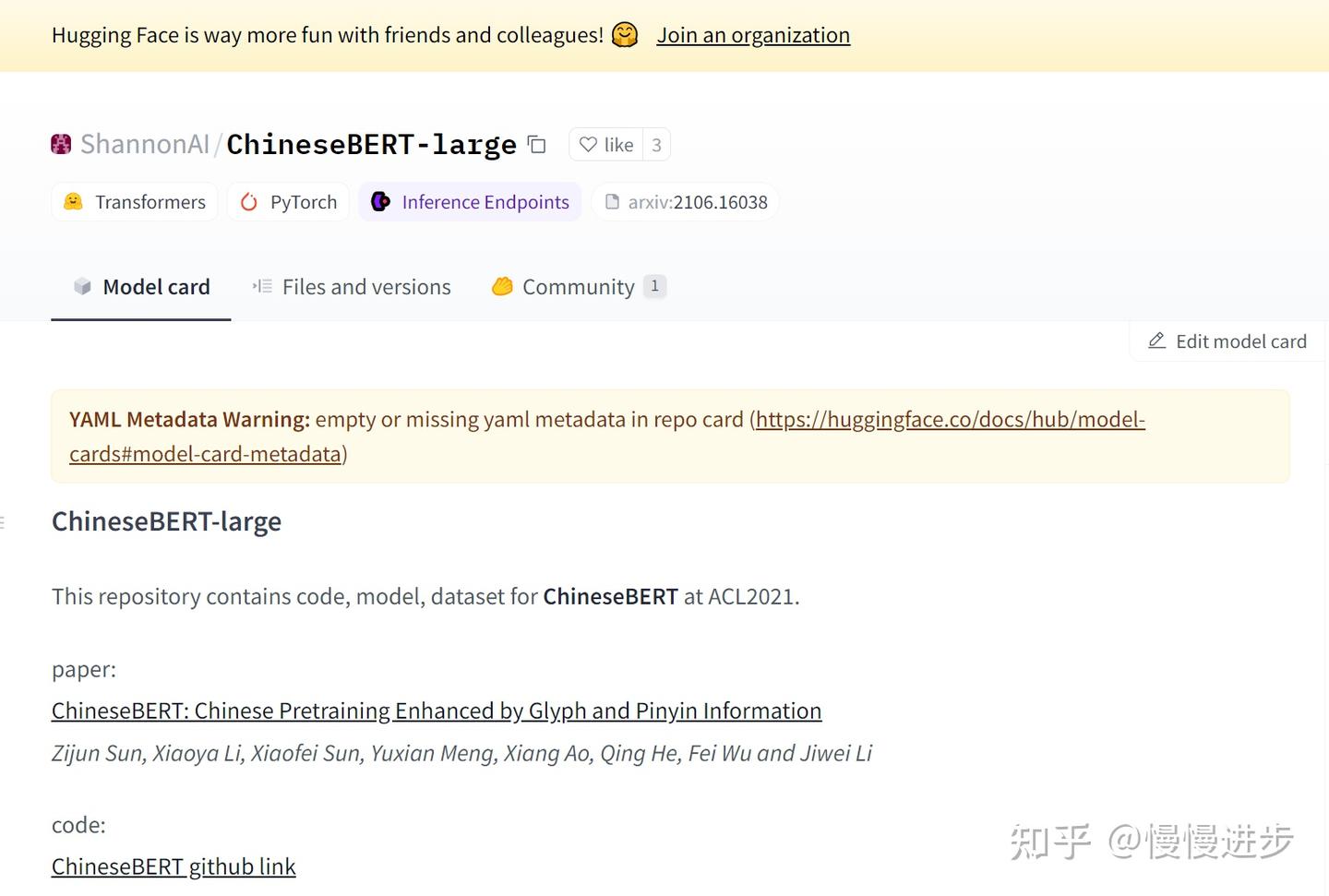Open the Community tab
This screenshot has height=896, width=1329.
pyautogui.click(x=578, y=286)
